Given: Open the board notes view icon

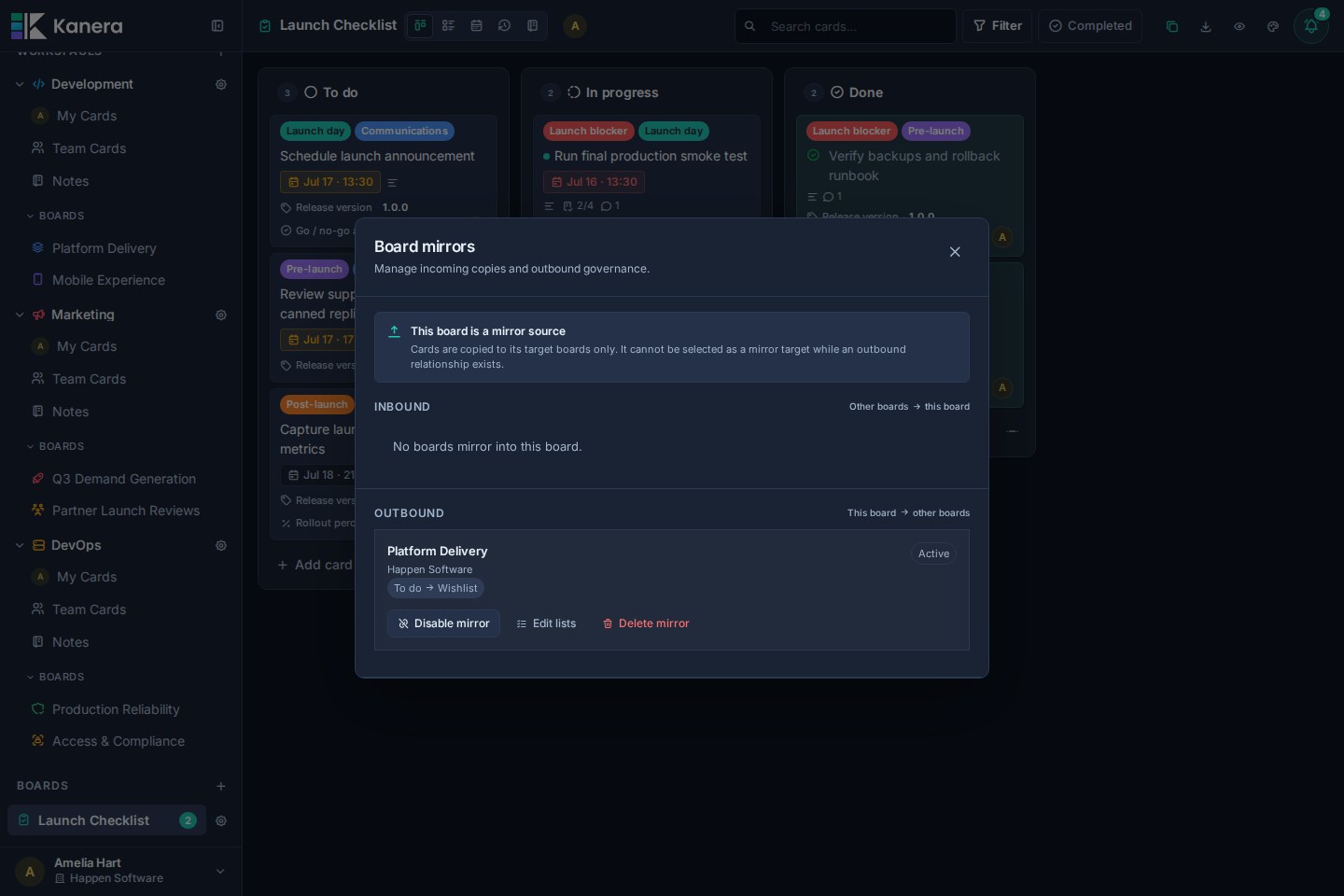Looking at the screenshot, I should (x=532, y=26).
